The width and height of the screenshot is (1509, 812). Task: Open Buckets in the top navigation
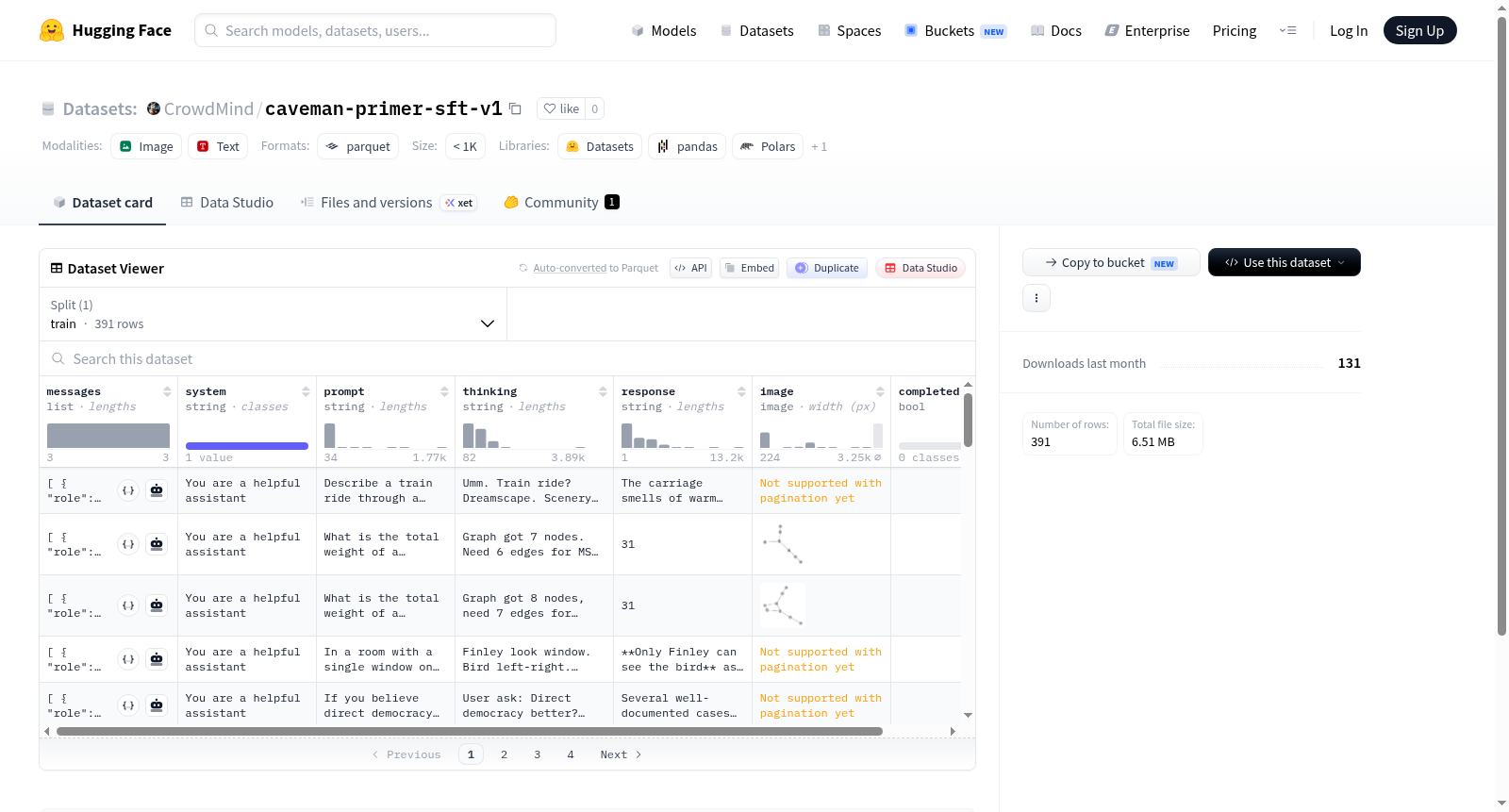[955, 30]
